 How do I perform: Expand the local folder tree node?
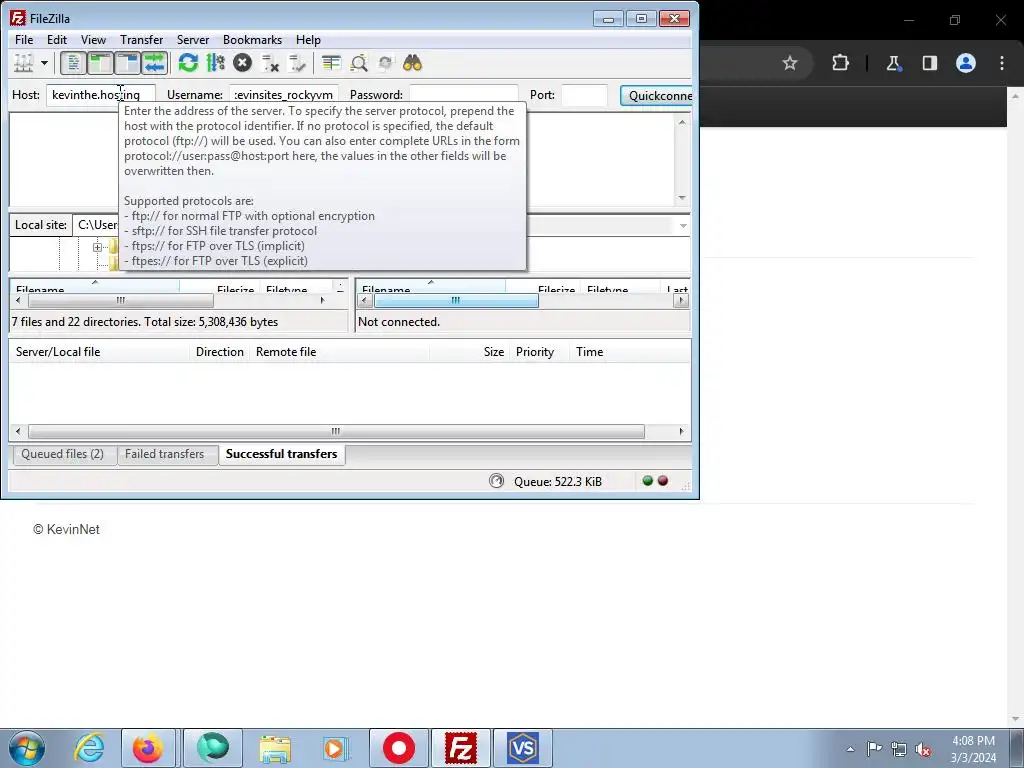point(97,247)
